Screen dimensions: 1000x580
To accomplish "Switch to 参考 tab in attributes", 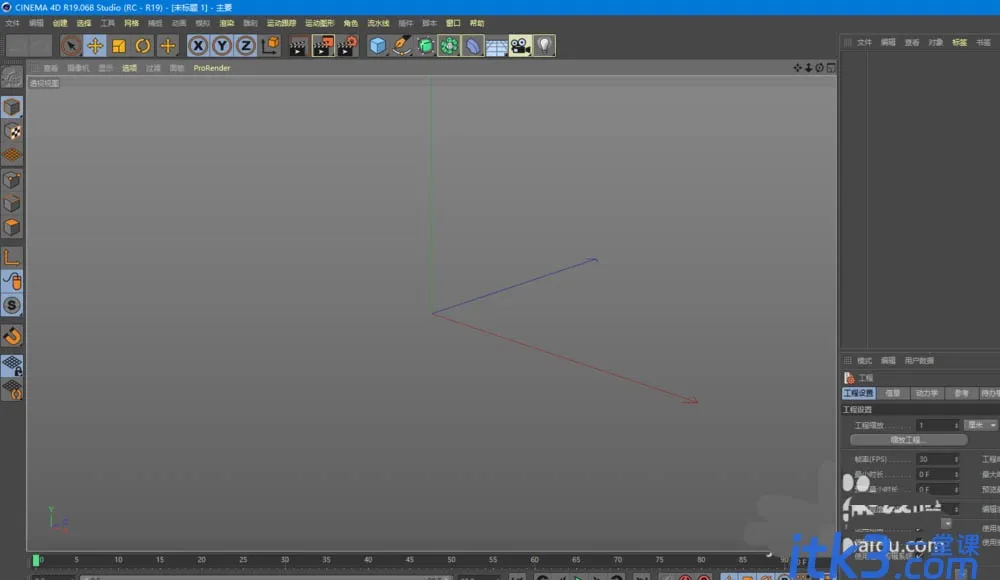I will (961, 394).
